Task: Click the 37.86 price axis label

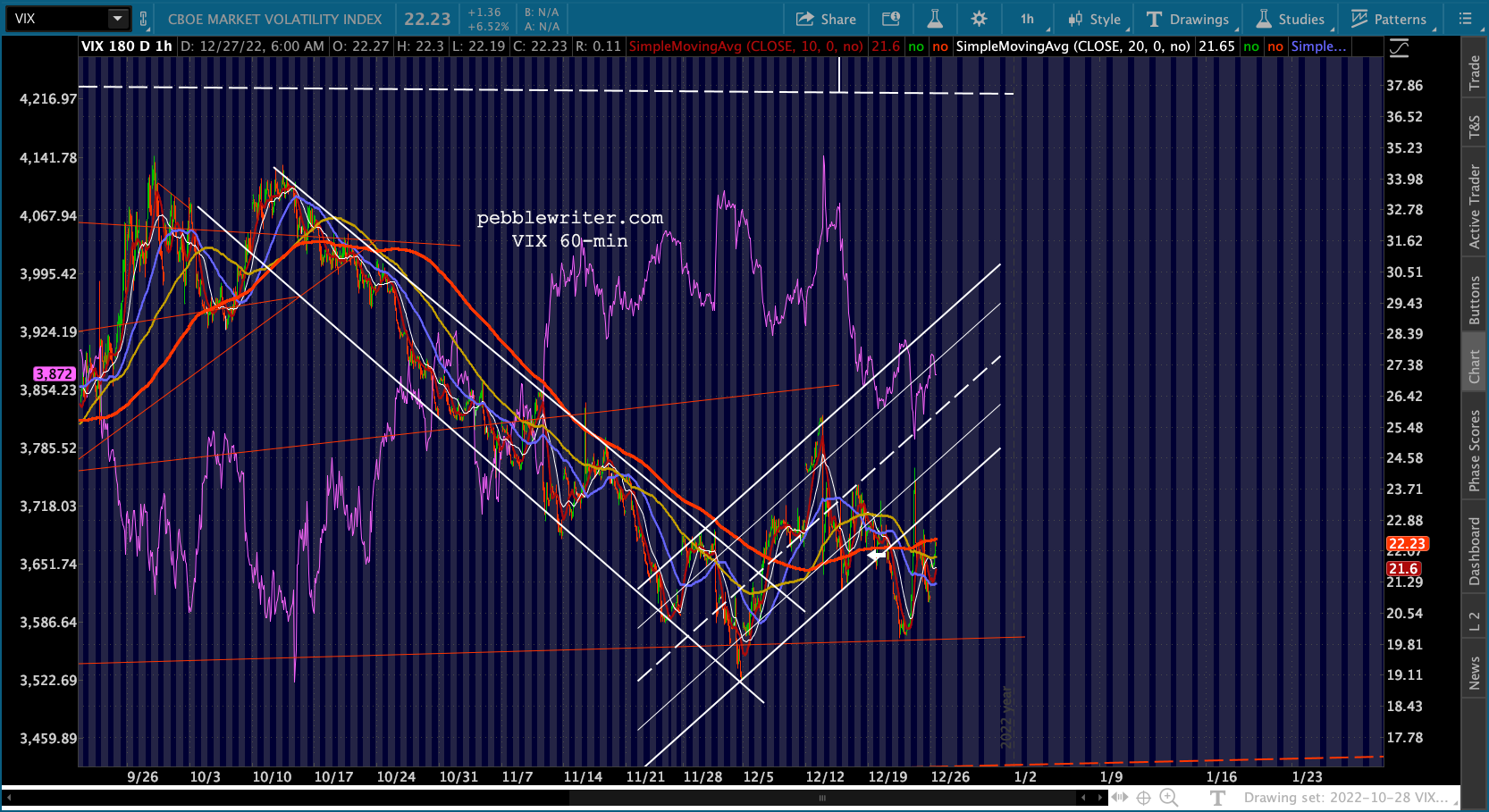Action: point(1404,86)
